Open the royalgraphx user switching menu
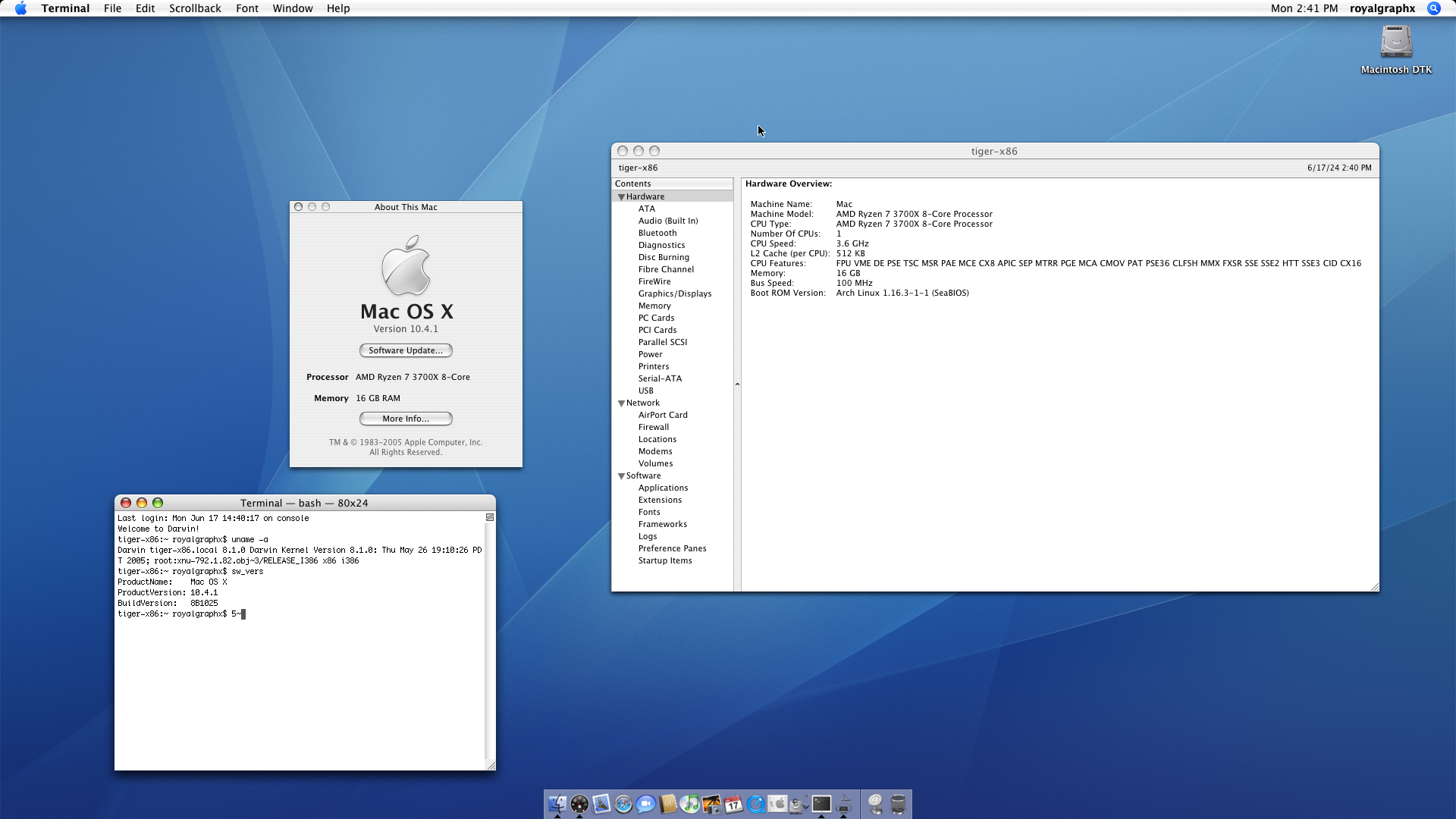1456x819 pixels. pos(1382,8)
